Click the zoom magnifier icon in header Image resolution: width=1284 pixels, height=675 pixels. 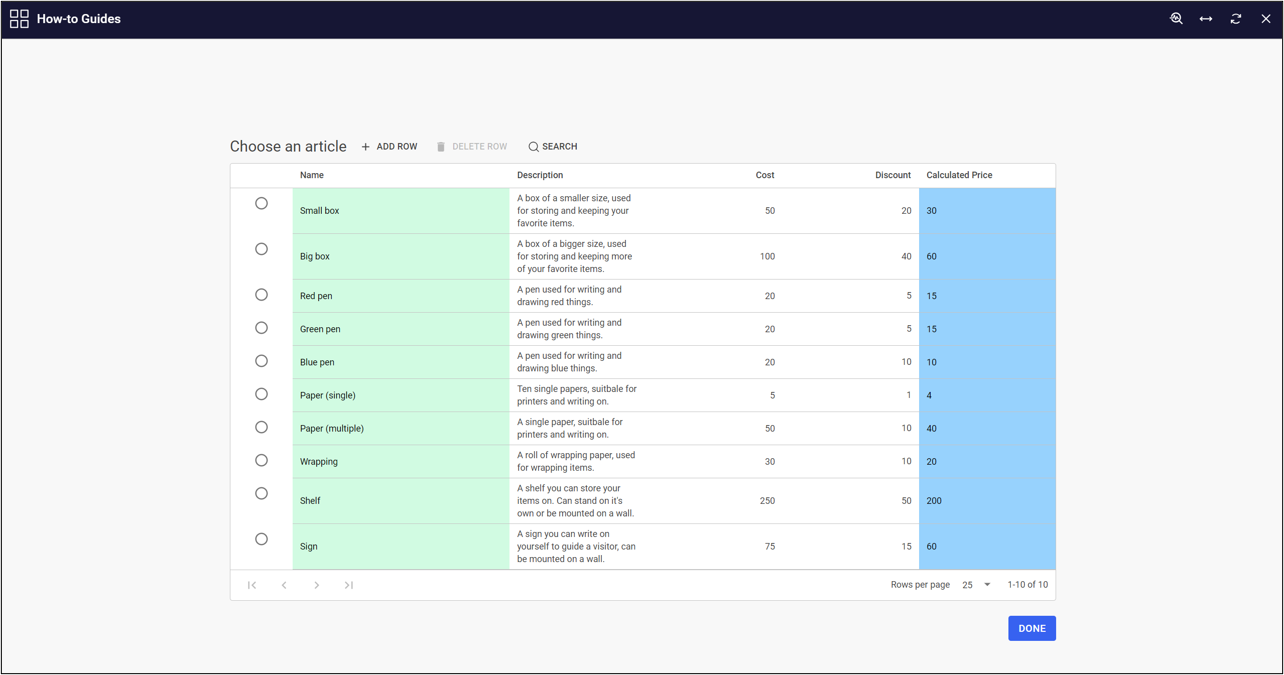click(x=1176, y=19)
